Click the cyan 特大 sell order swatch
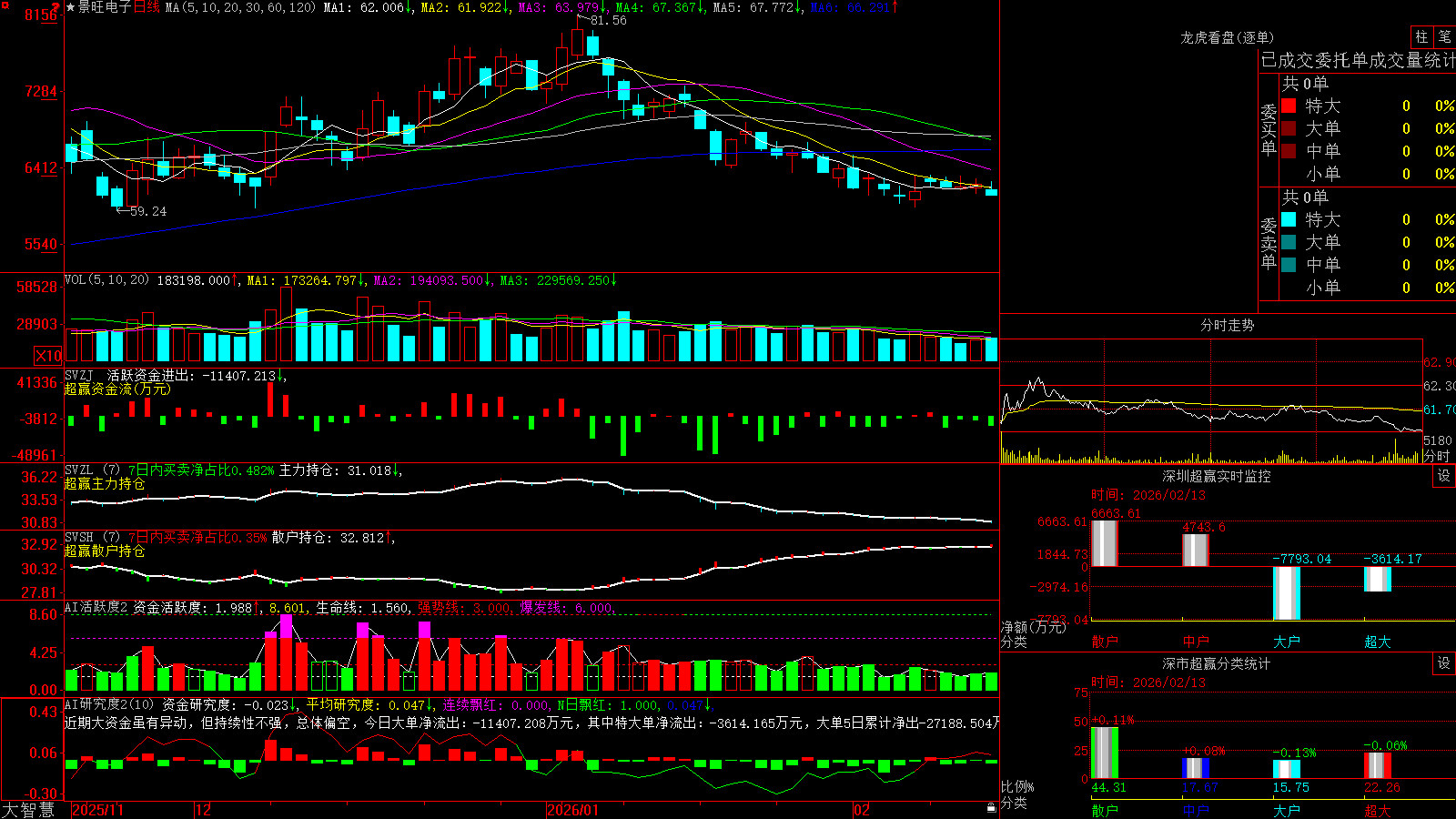The width and height of the screenshot is (1456, 819). pyautogui.click(x=1289, y=219)
